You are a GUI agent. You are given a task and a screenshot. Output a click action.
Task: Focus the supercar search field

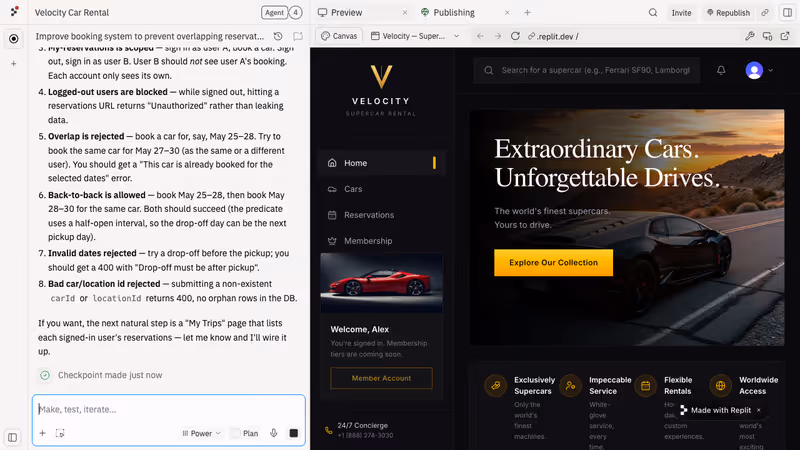(x=587, y=70)
